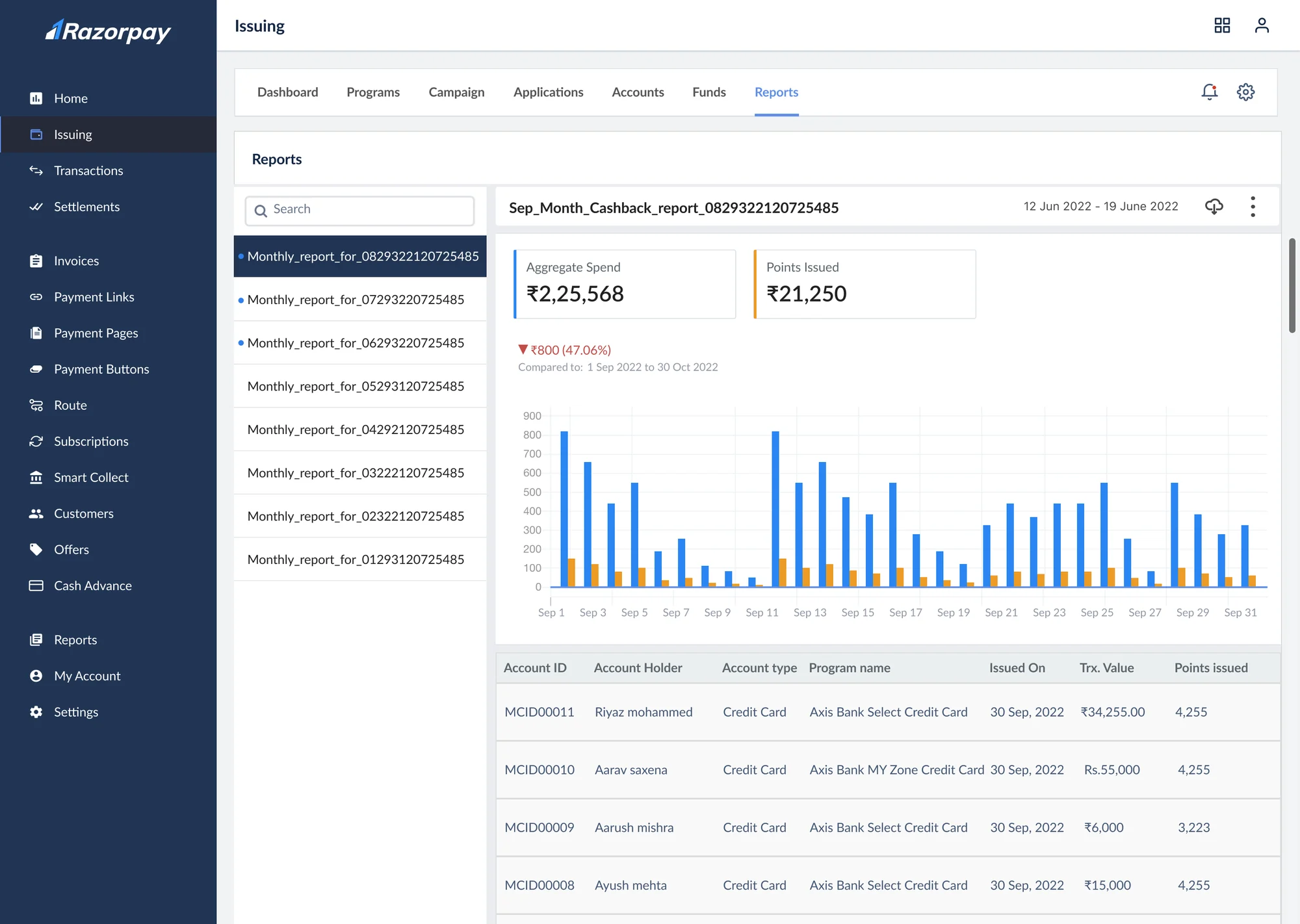Select Monthly_report_for_01293120725485
Image resolution: width=1300 pixels, height=924 pixels.
[x=360, y=559]
